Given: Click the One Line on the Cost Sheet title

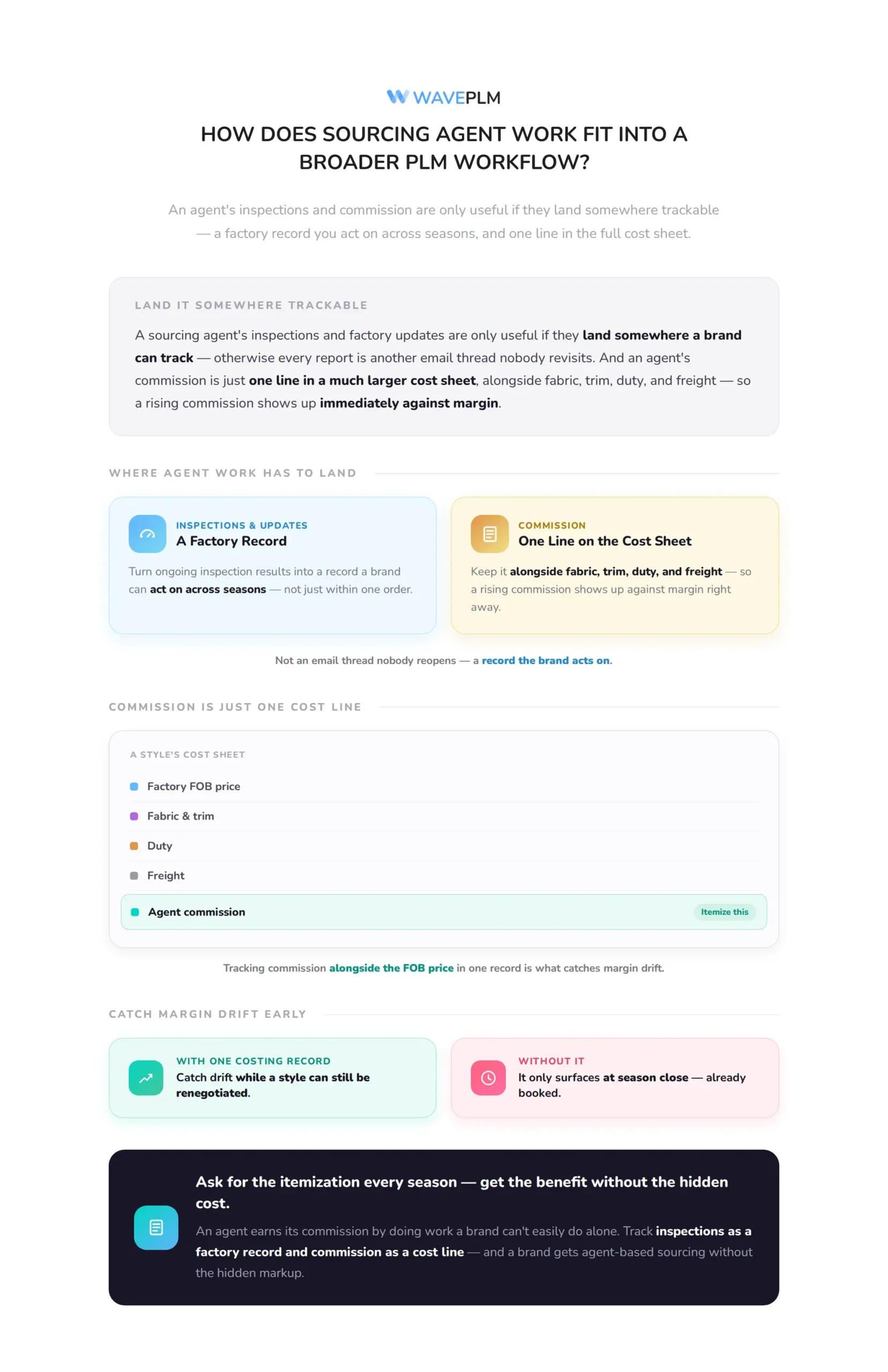Looking at the screenshot, I should pos(605,541).
